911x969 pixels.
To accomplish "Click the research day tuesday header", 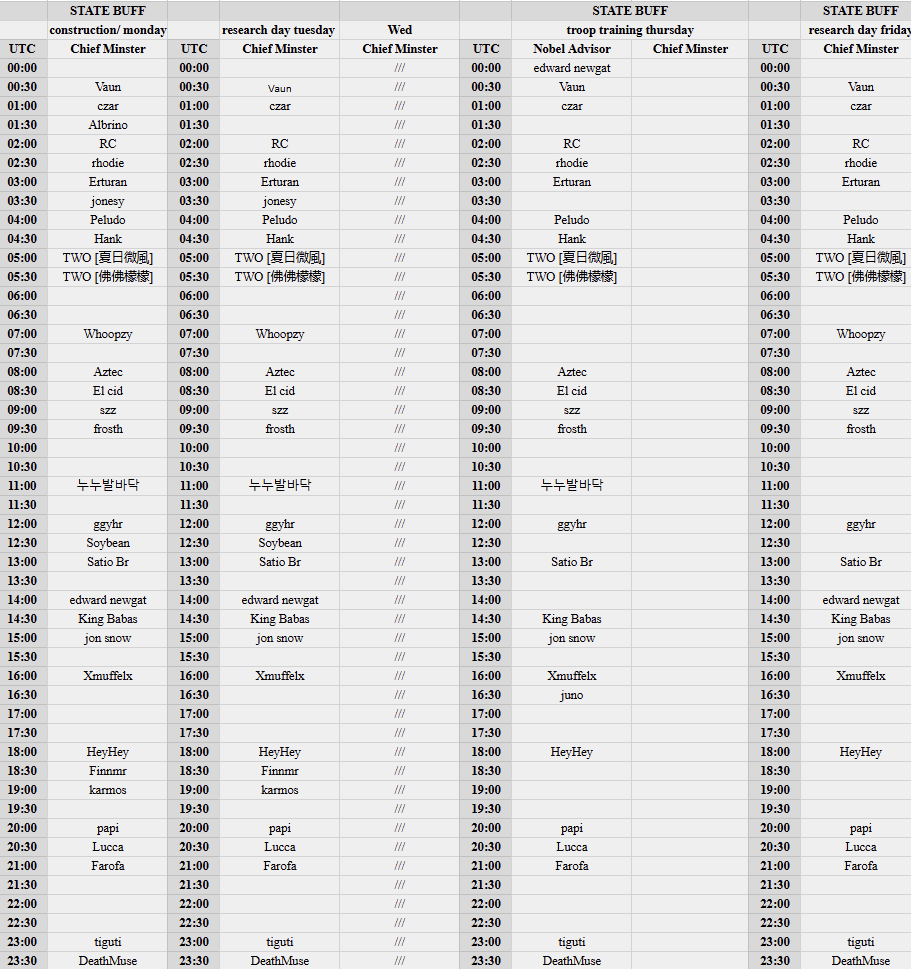I will [x=279, y=30].
